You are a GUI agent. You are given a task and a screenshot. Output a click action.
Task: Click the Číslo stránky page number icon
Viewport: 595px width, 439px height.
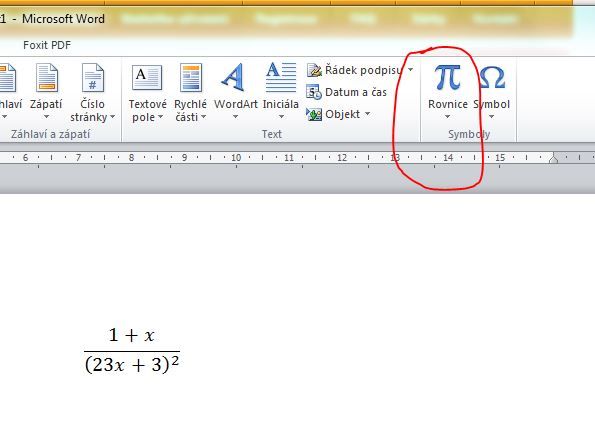[x=93, y=77]
